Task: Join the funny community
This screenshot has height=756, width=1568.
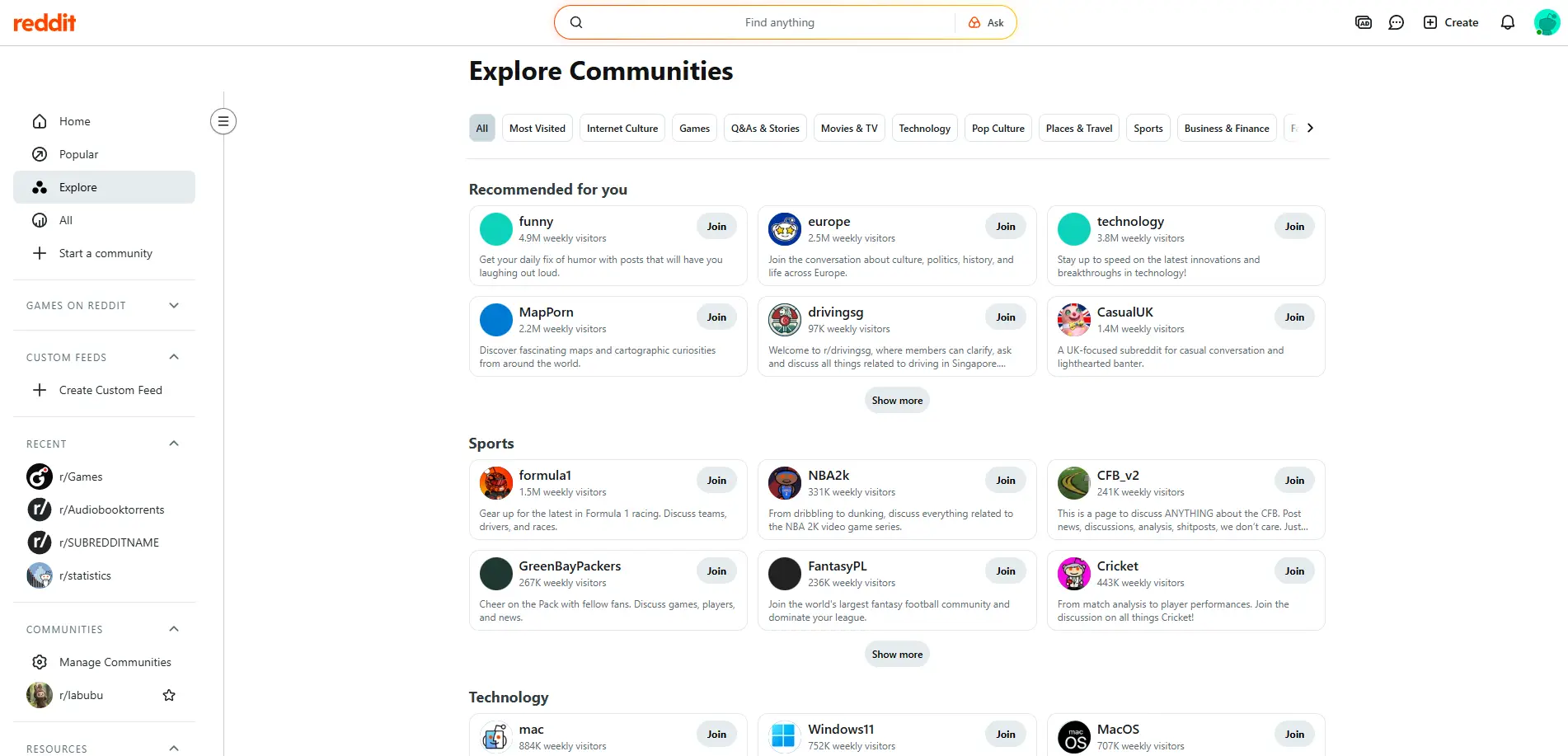Action: point(716,227)
